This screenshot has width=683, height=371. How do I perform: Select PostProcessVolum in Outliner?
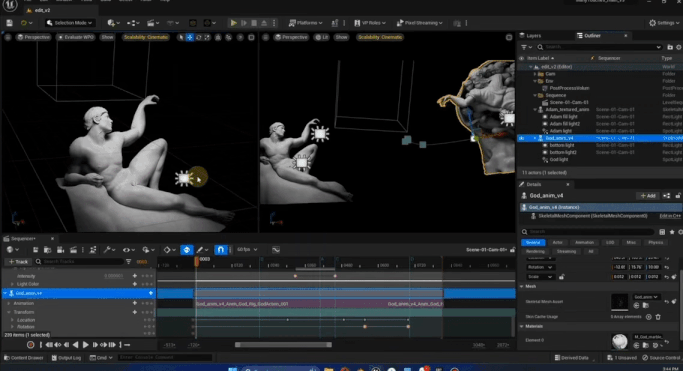coord(569,88)
